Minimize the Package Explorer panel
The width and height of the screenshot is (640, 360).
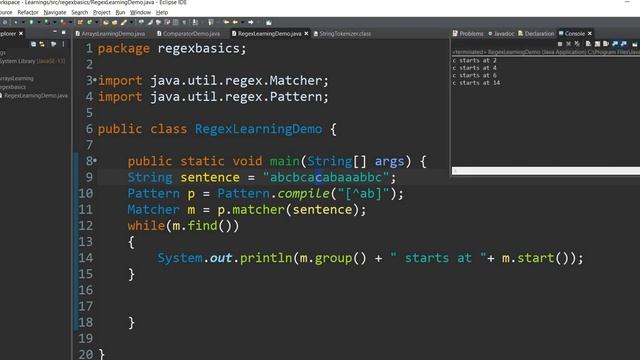55,31
